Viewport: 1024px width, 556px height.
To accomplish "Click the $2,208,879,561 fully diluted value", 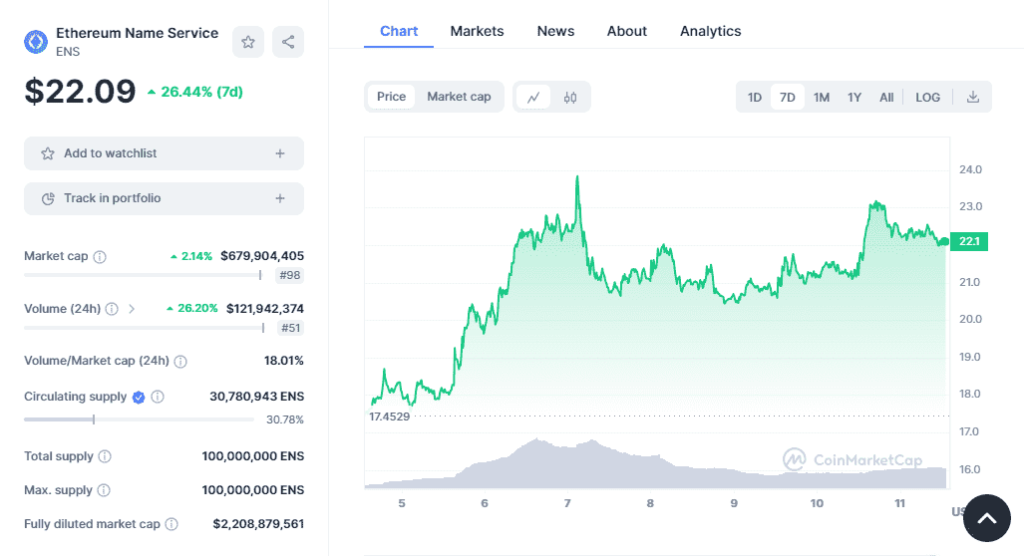I will (259, 524).
